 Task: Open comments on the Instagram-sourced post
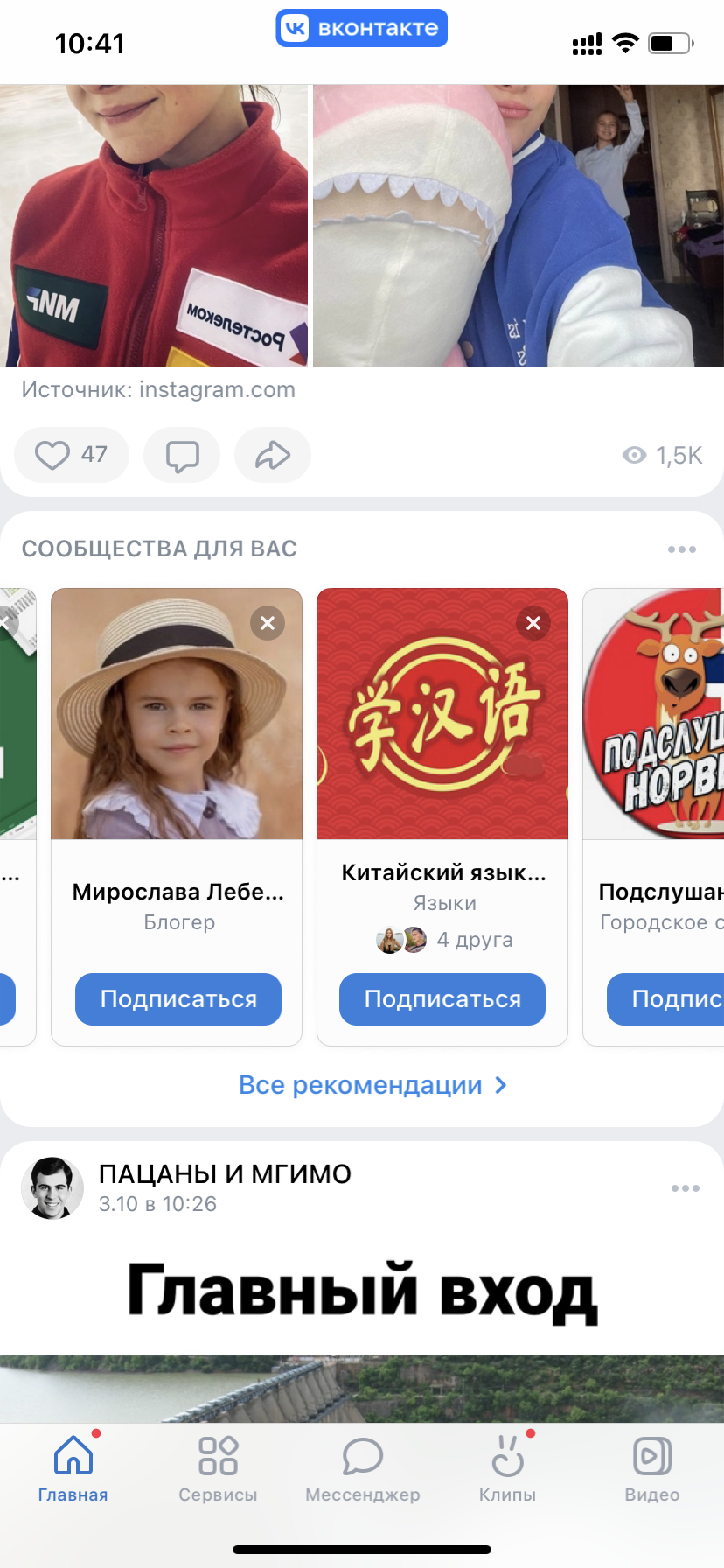tap(182, 455)
